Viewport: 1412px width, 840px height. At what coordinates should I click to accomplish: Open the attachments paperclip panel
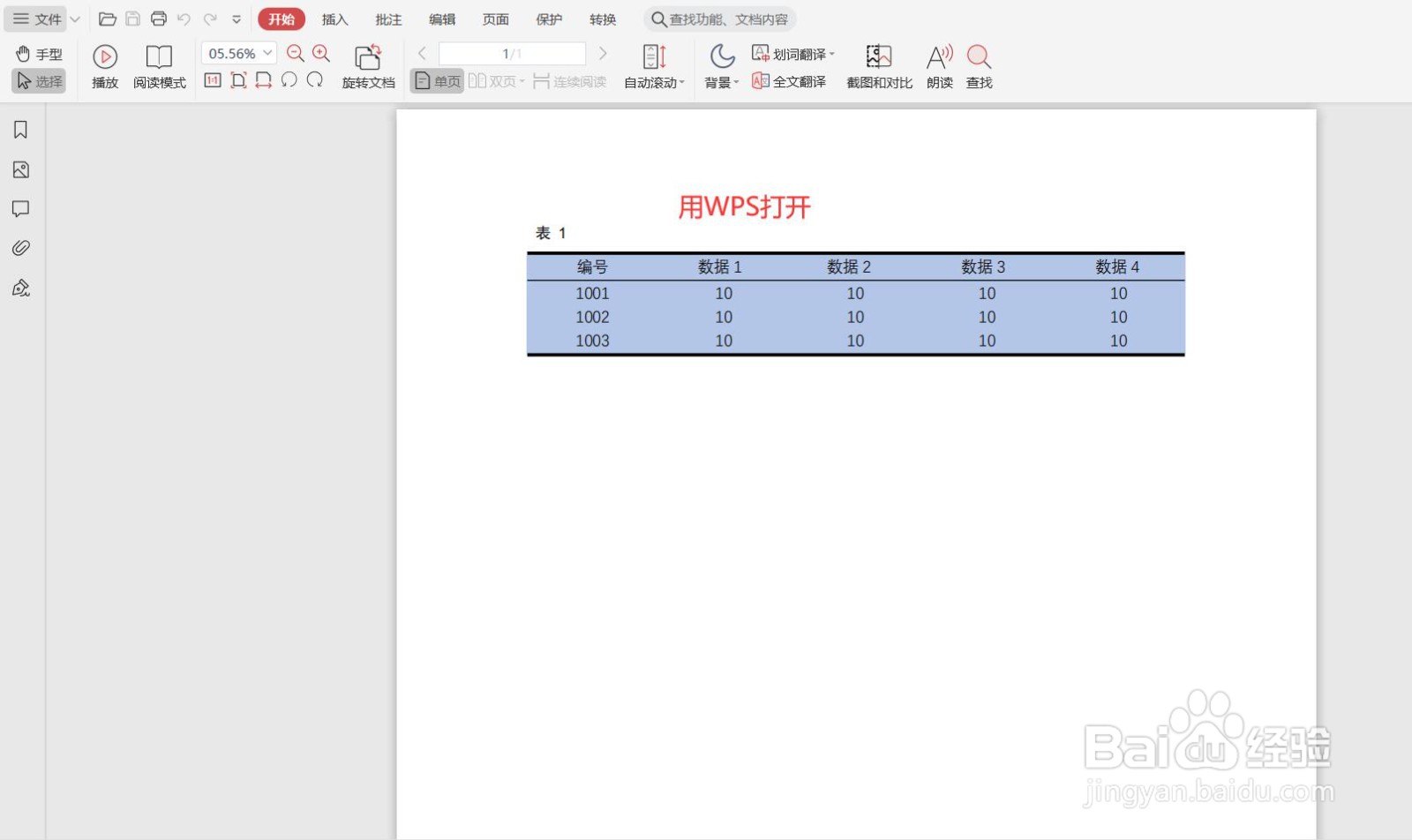tap(20, 248)
